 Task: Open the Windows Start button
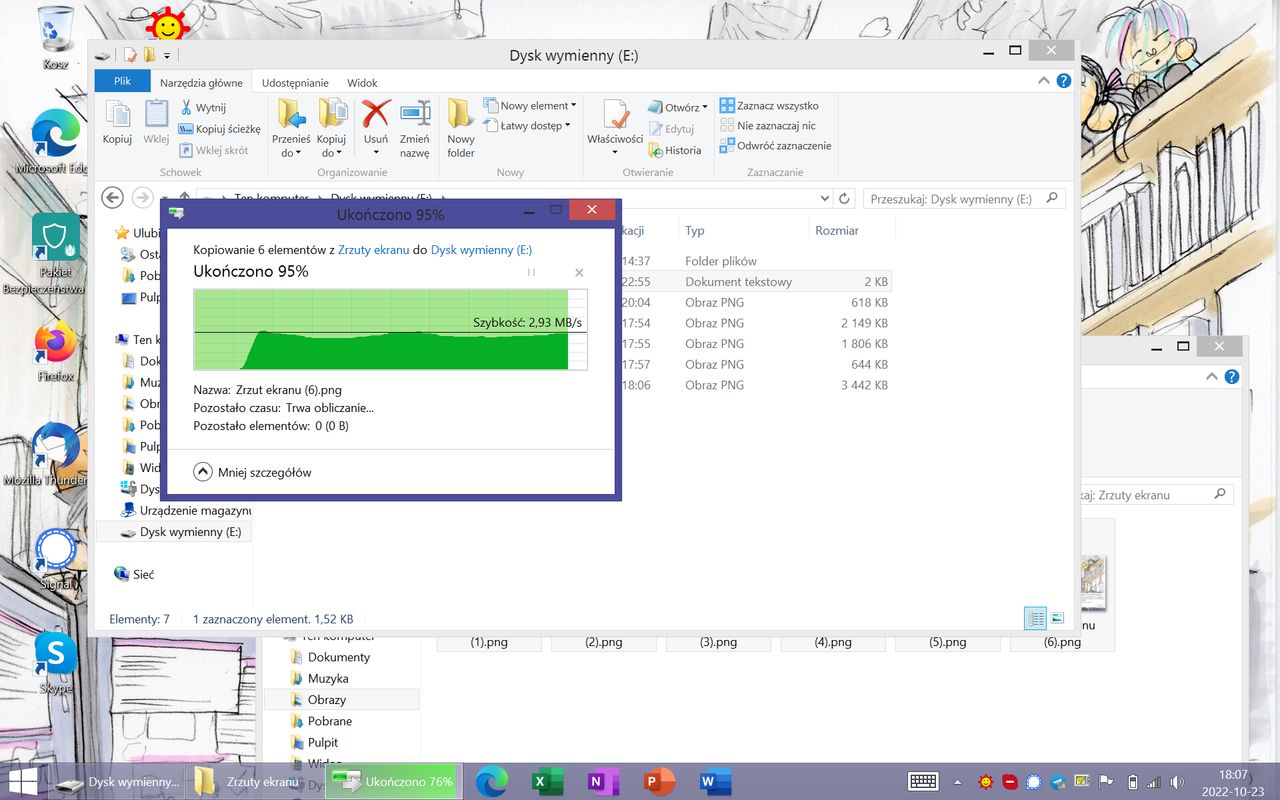(x=22, y=781)
